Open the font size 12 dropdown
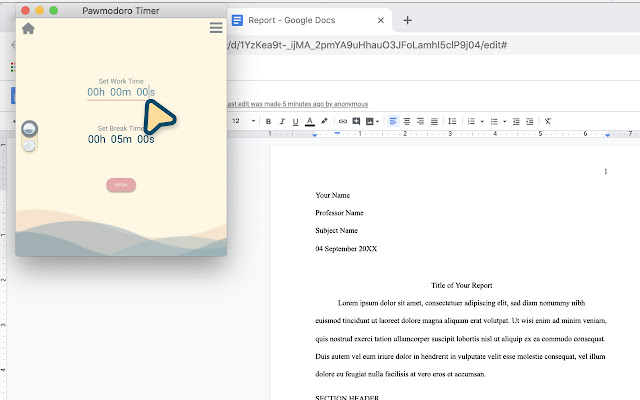Viewport: 640px width, 400px height. click(x=243, y=121)
